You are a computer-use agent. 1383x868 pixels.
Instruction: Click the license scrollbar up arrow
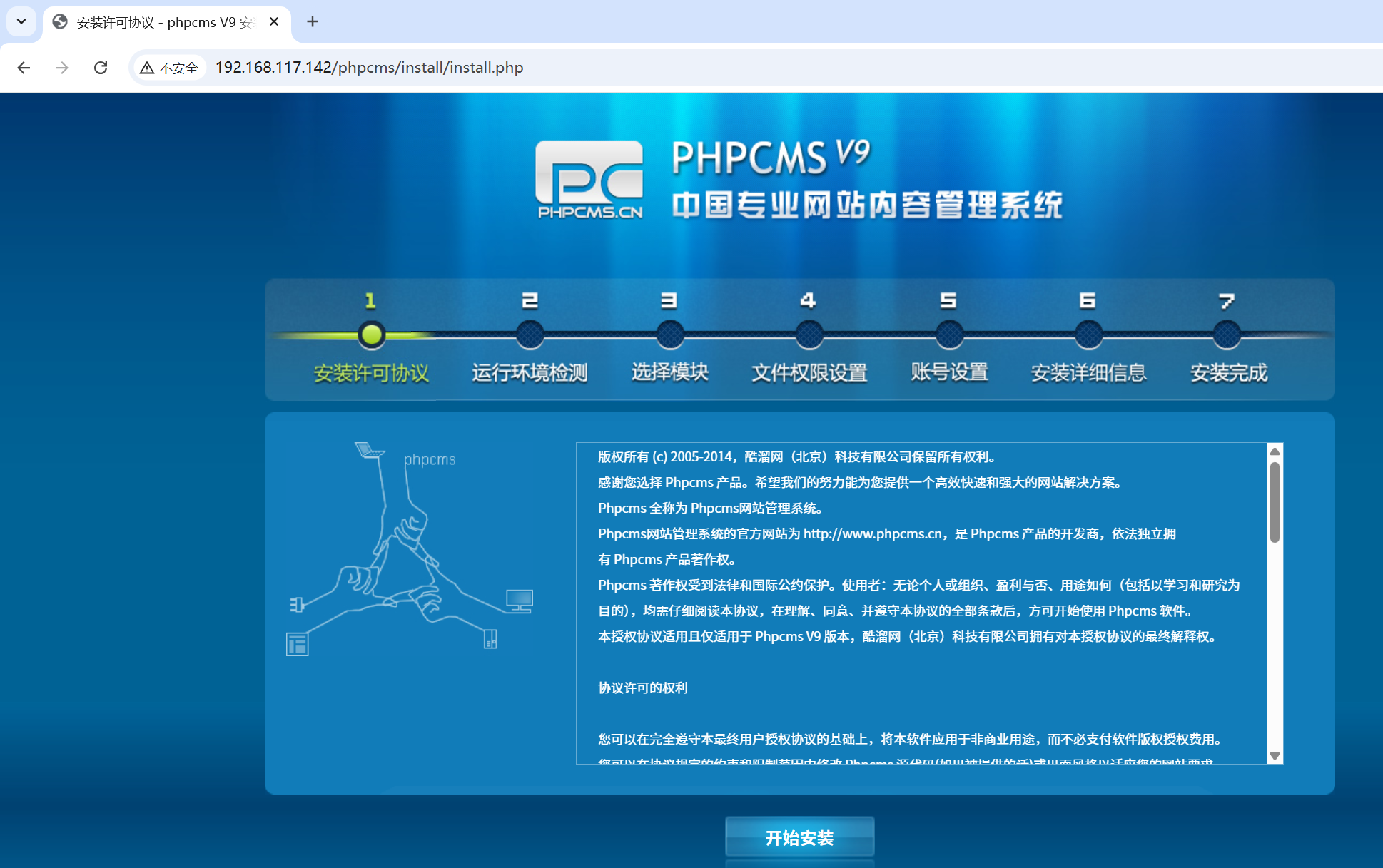[x=1275, y=451]
